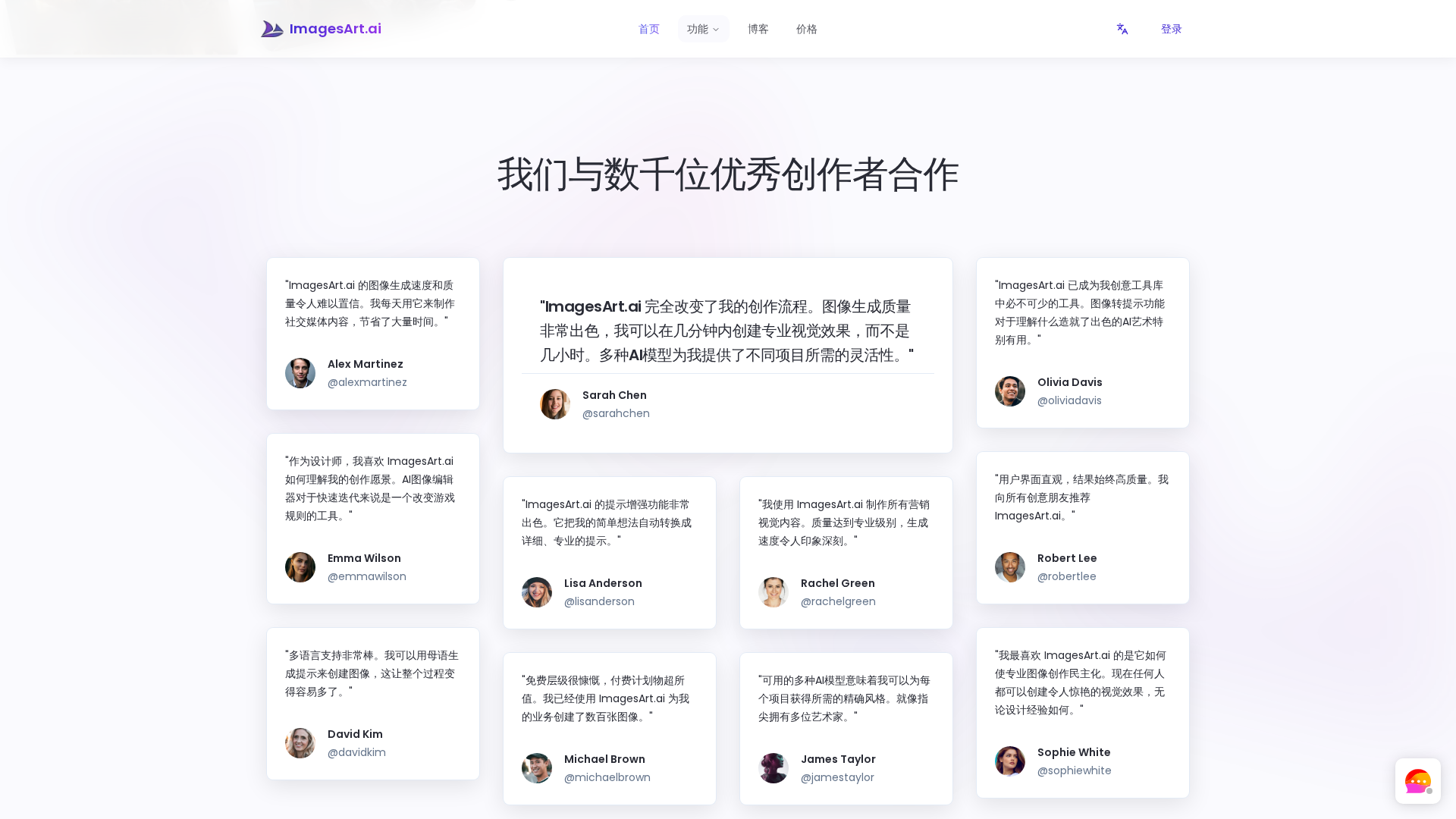The width and height of the screenshot is (1456, 819).
Task: Click the 登录 login link
Action: click(1171, 29)
